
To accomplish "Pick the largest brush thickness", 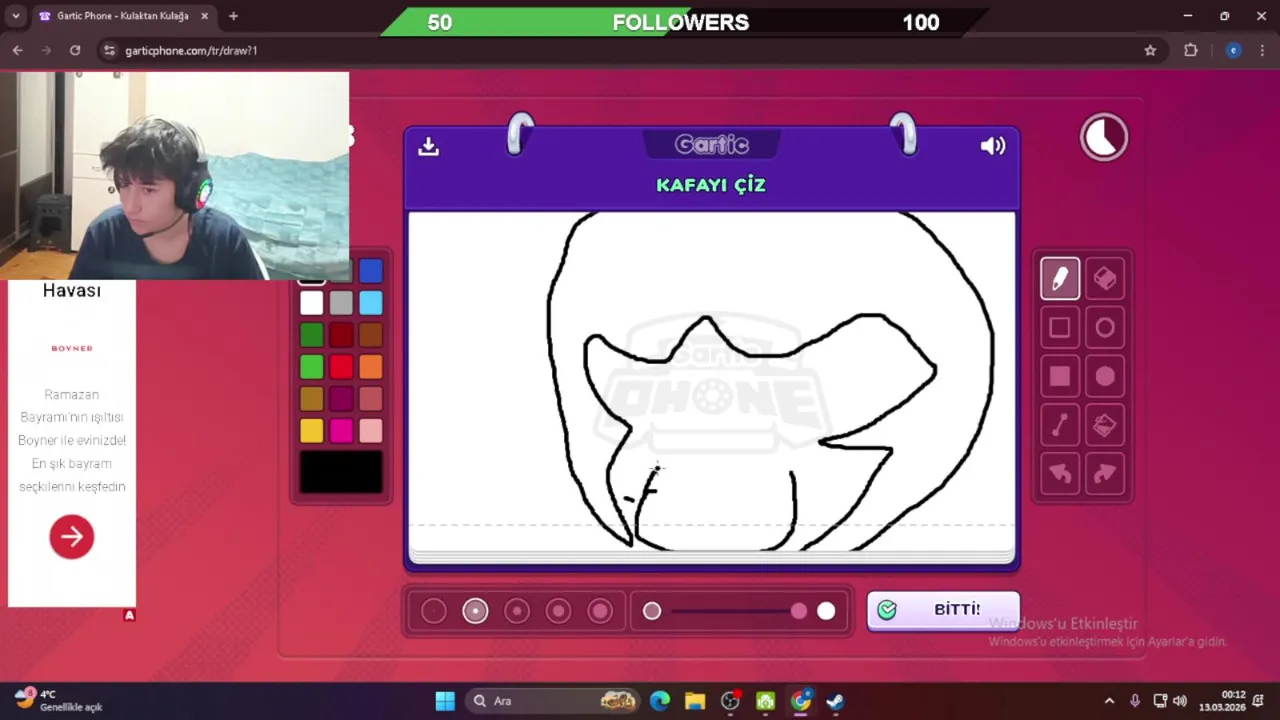I will [x=600, y=611].
